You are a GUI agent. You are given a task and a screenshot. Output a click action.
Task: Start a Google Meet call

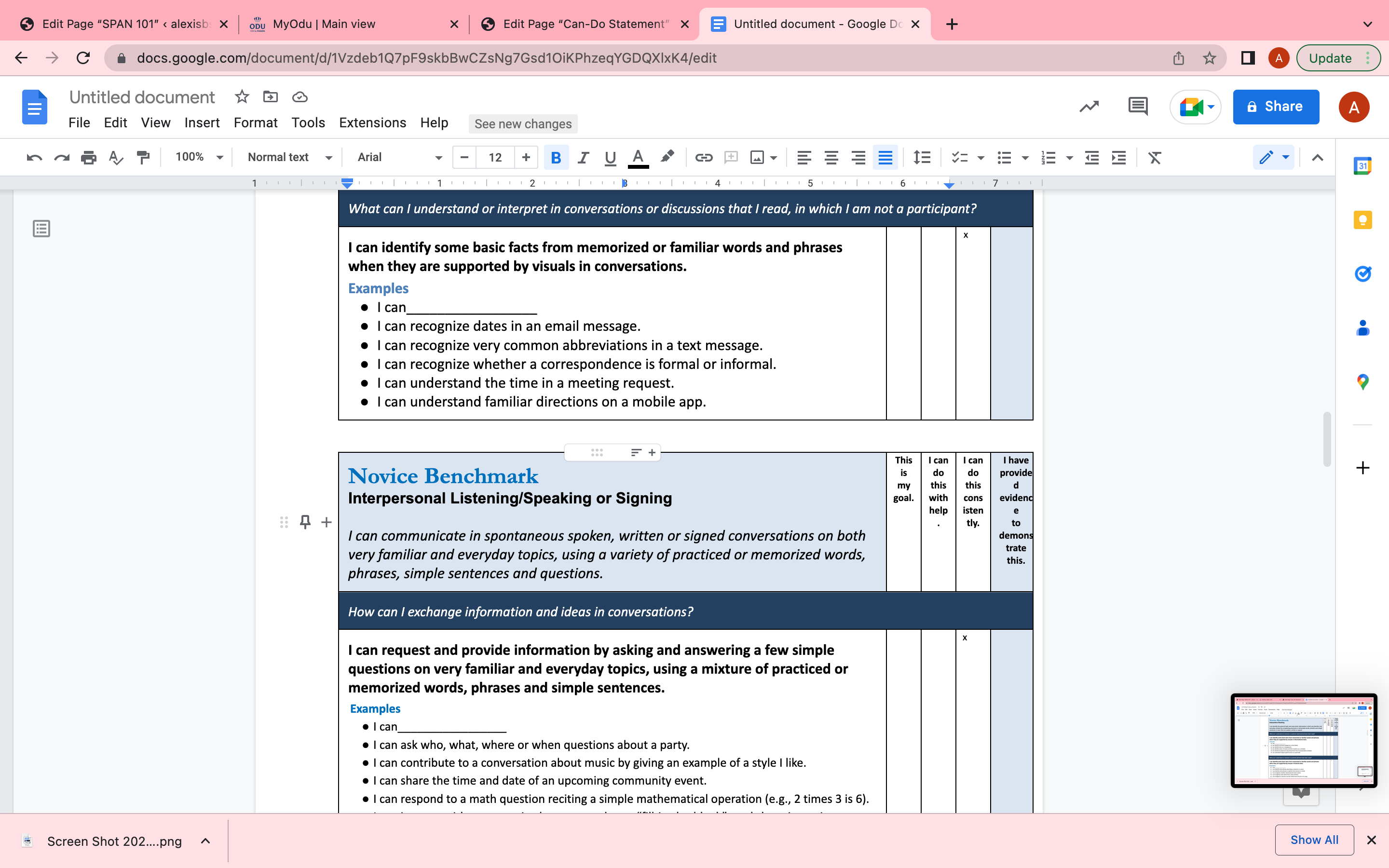coord(1196,107)
